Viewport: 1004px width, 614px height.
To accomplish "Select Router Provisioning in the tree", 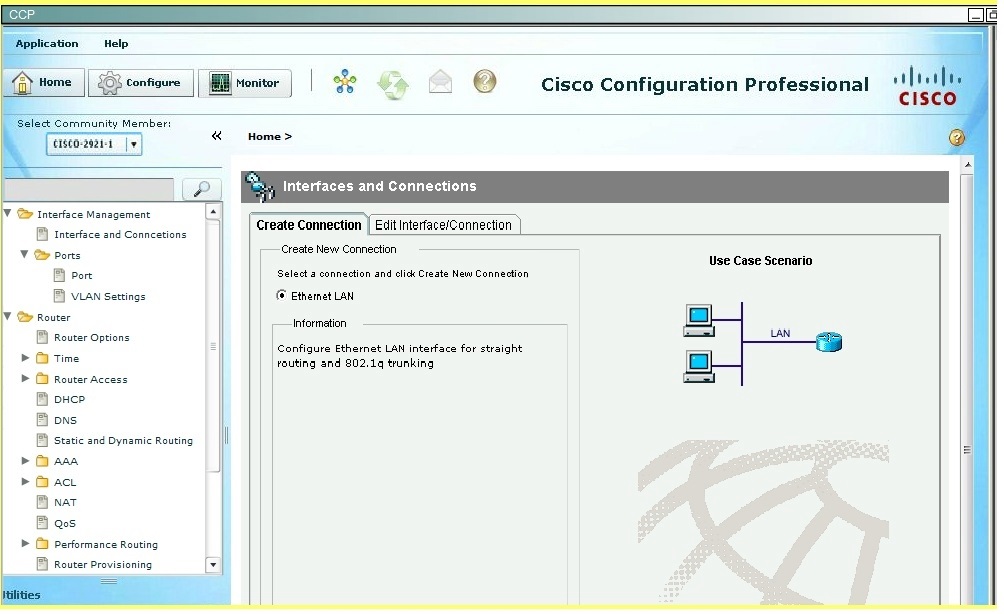I will coord(102,565).
